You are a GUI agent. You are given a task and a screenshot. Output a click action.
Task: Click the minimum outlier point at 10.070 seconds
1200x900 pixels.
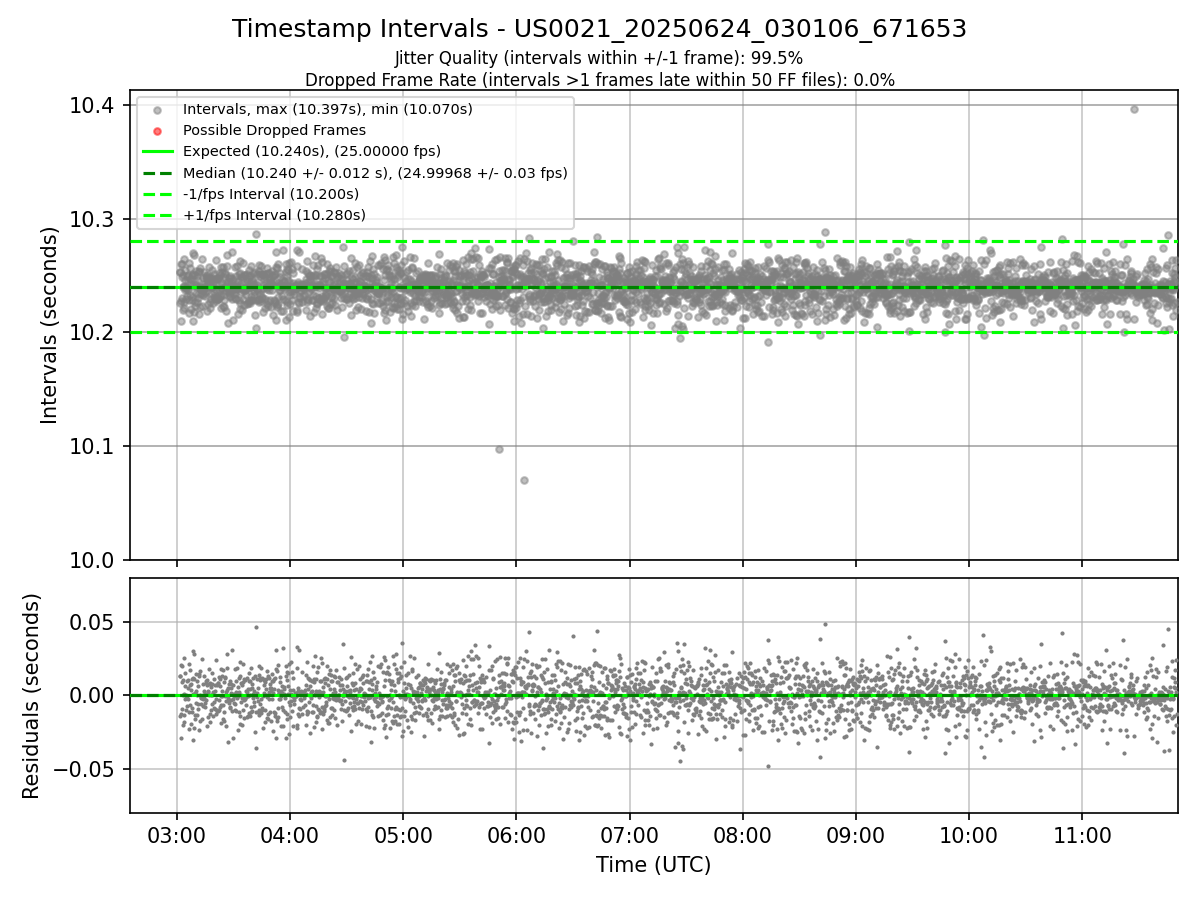click(524, 480)
